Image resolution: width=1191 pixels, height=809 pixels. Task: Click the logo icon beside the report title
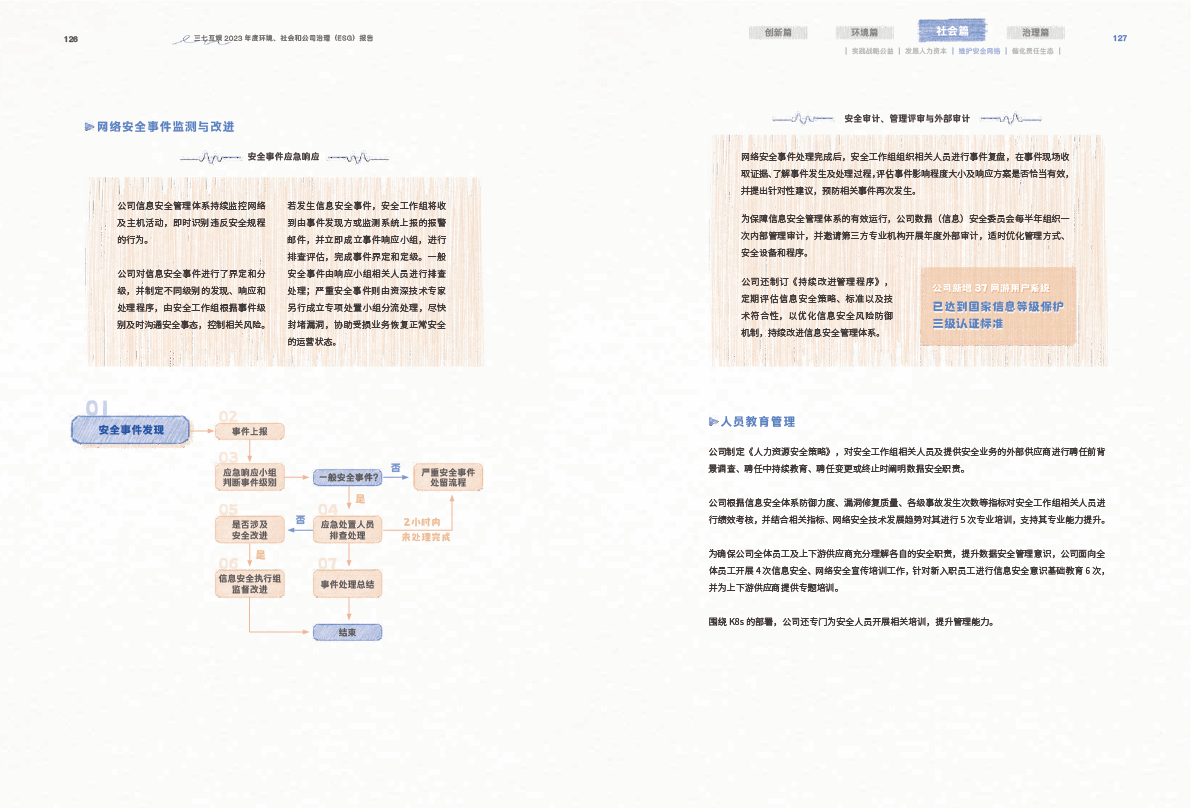[x=183, y=38]
